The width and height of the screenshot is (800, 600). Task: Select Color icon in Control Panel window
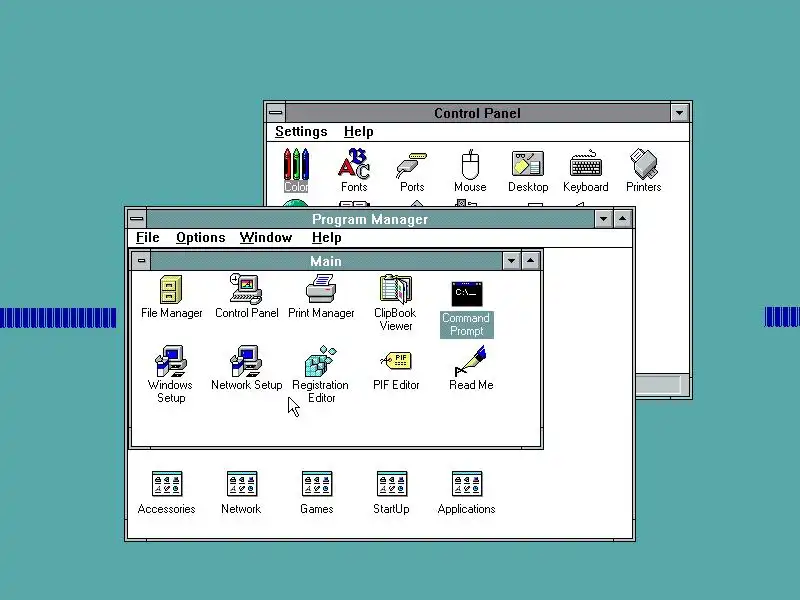tap(296, 164)
